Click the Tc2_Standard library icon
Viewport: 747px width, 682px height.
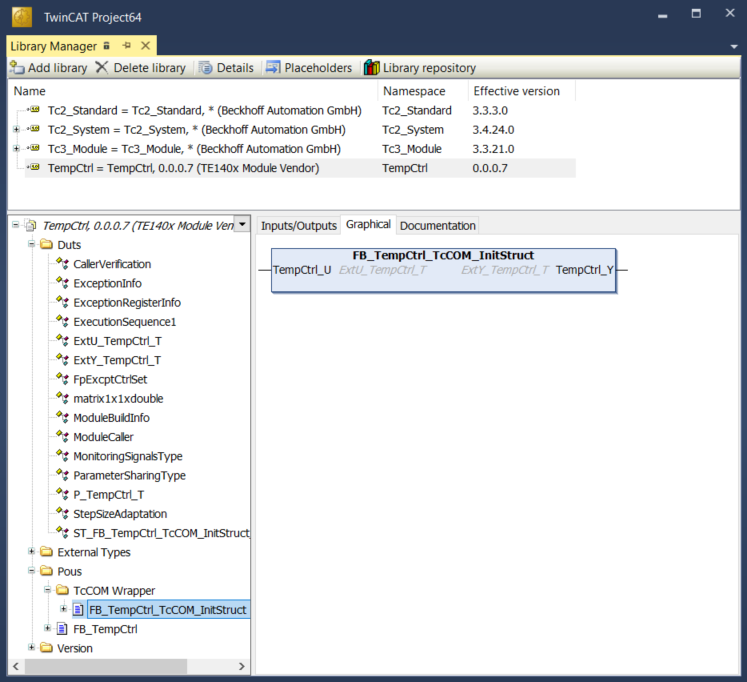(33, 110)
